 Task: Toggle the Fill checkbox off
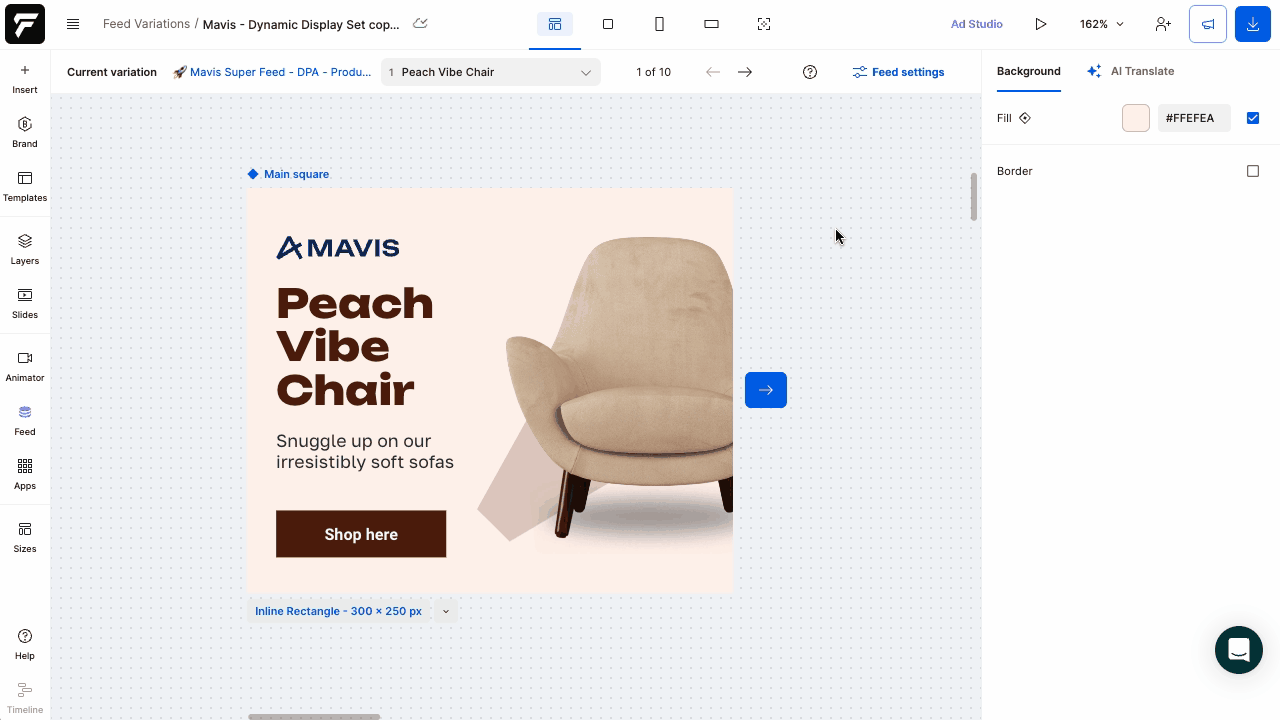pyautogui.click(x=1253, y=118)
